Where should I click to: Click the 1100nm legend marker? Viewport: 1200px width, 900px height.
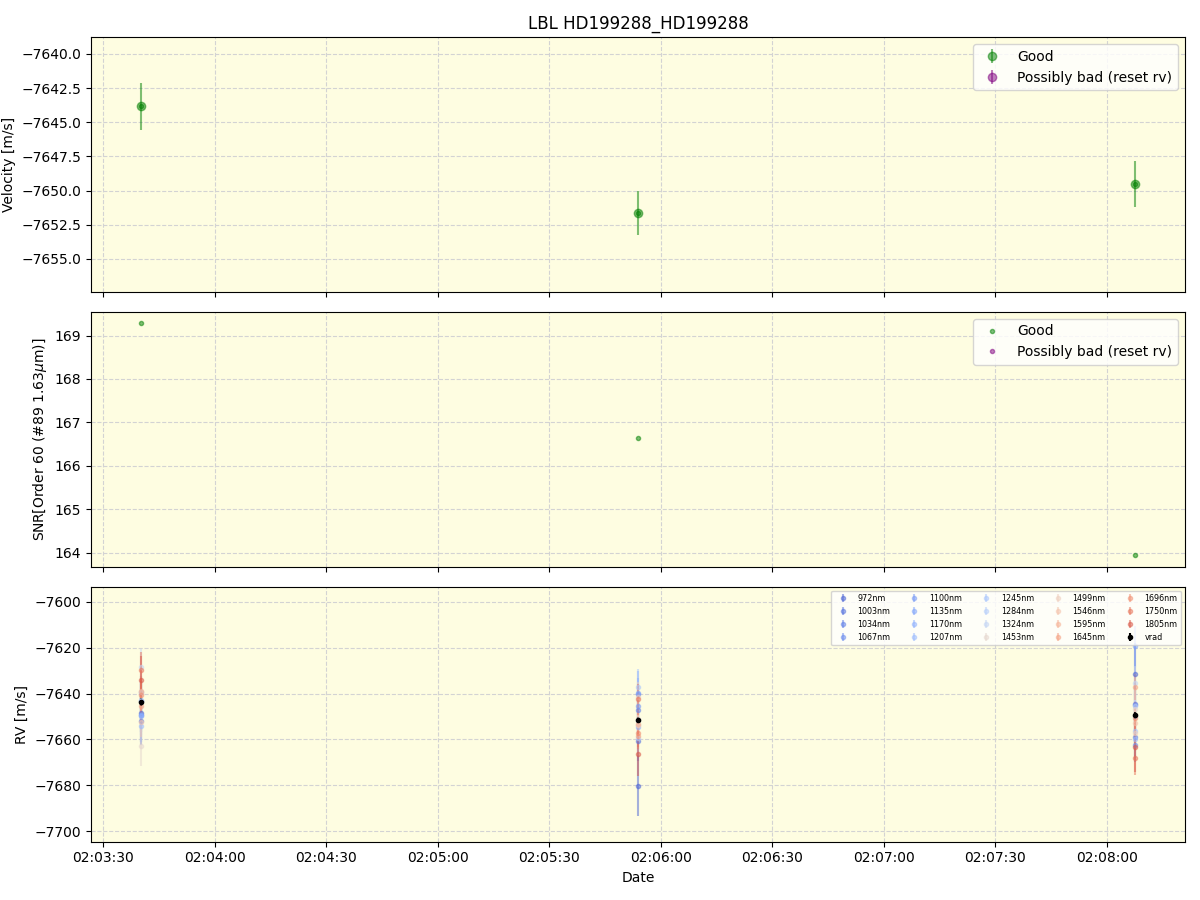914,598
